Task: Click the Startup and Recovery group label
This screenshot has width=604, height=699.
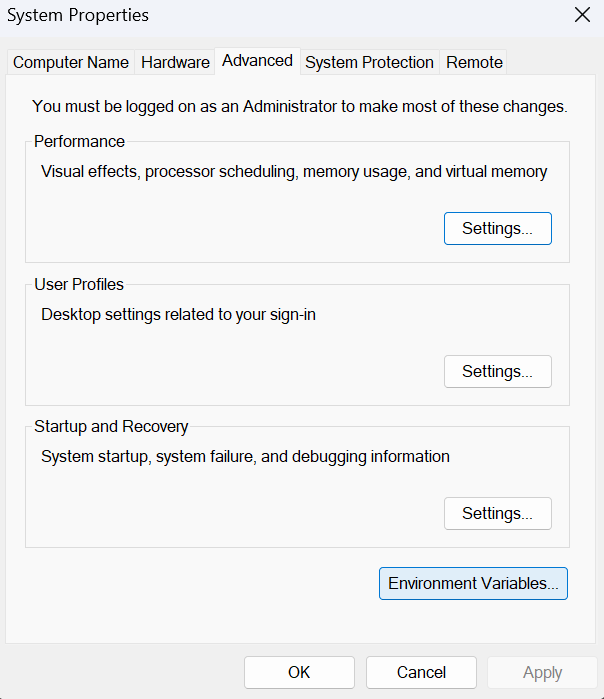Action: coord(111,426)
